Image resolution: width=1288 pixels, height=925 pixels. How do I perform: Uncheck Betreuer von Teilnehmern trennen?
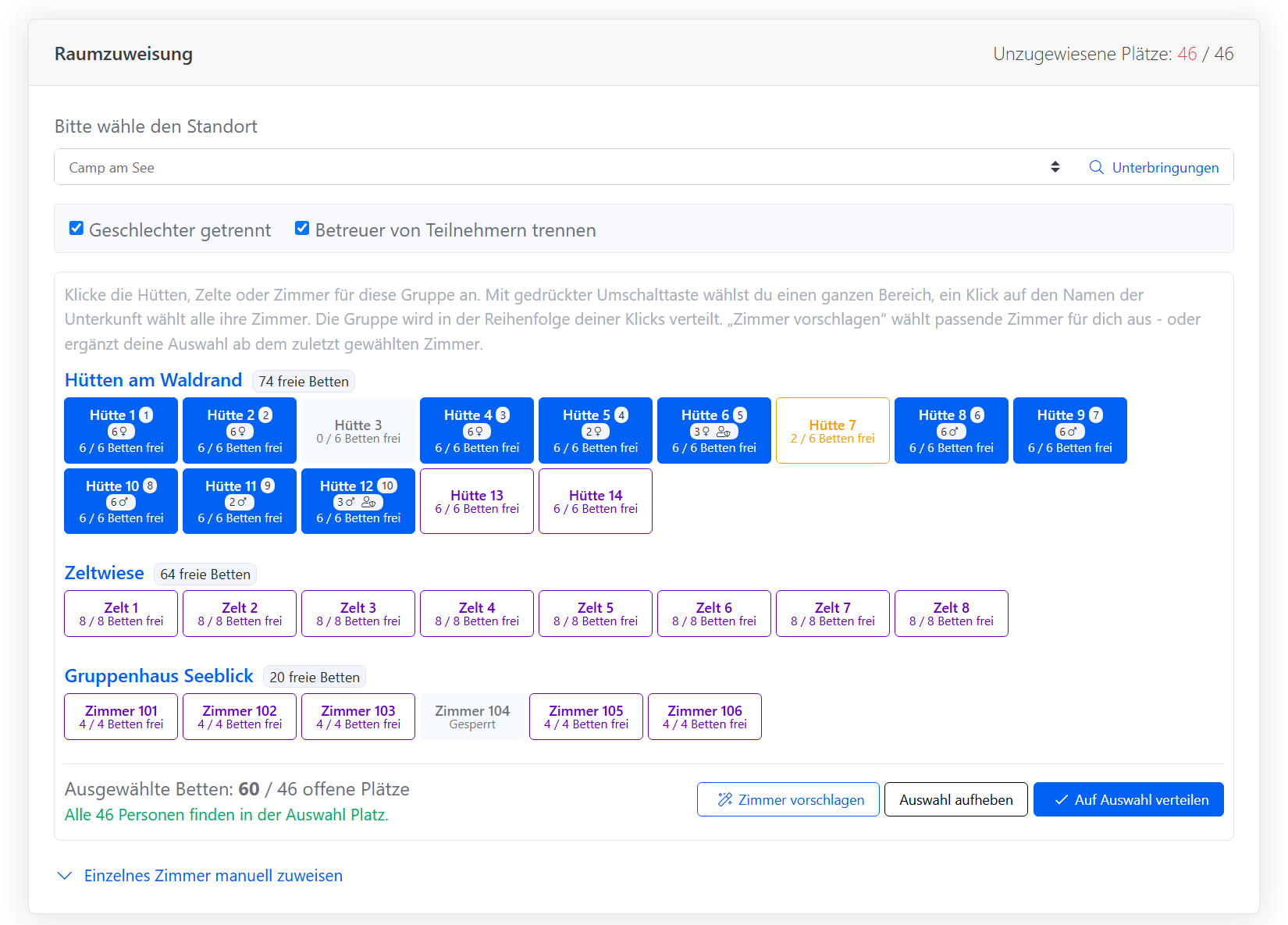tap(302, 228)
